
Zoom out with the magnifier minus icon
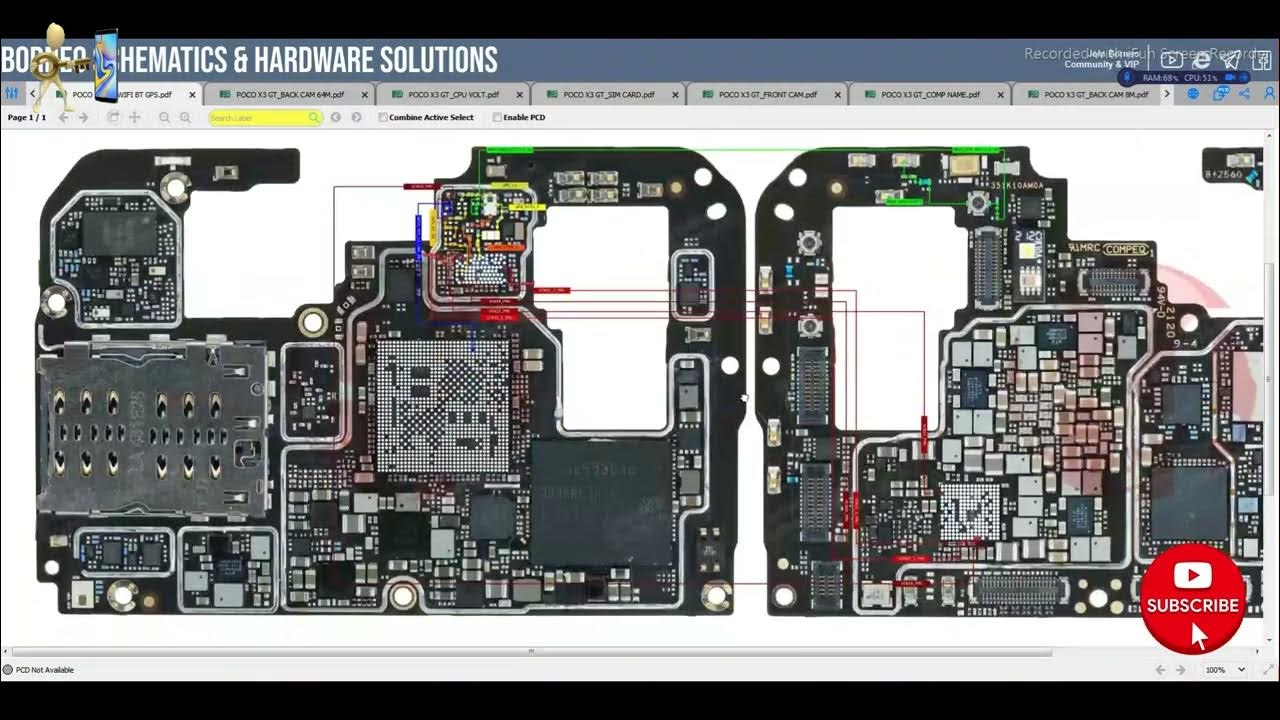click(164, 117)
